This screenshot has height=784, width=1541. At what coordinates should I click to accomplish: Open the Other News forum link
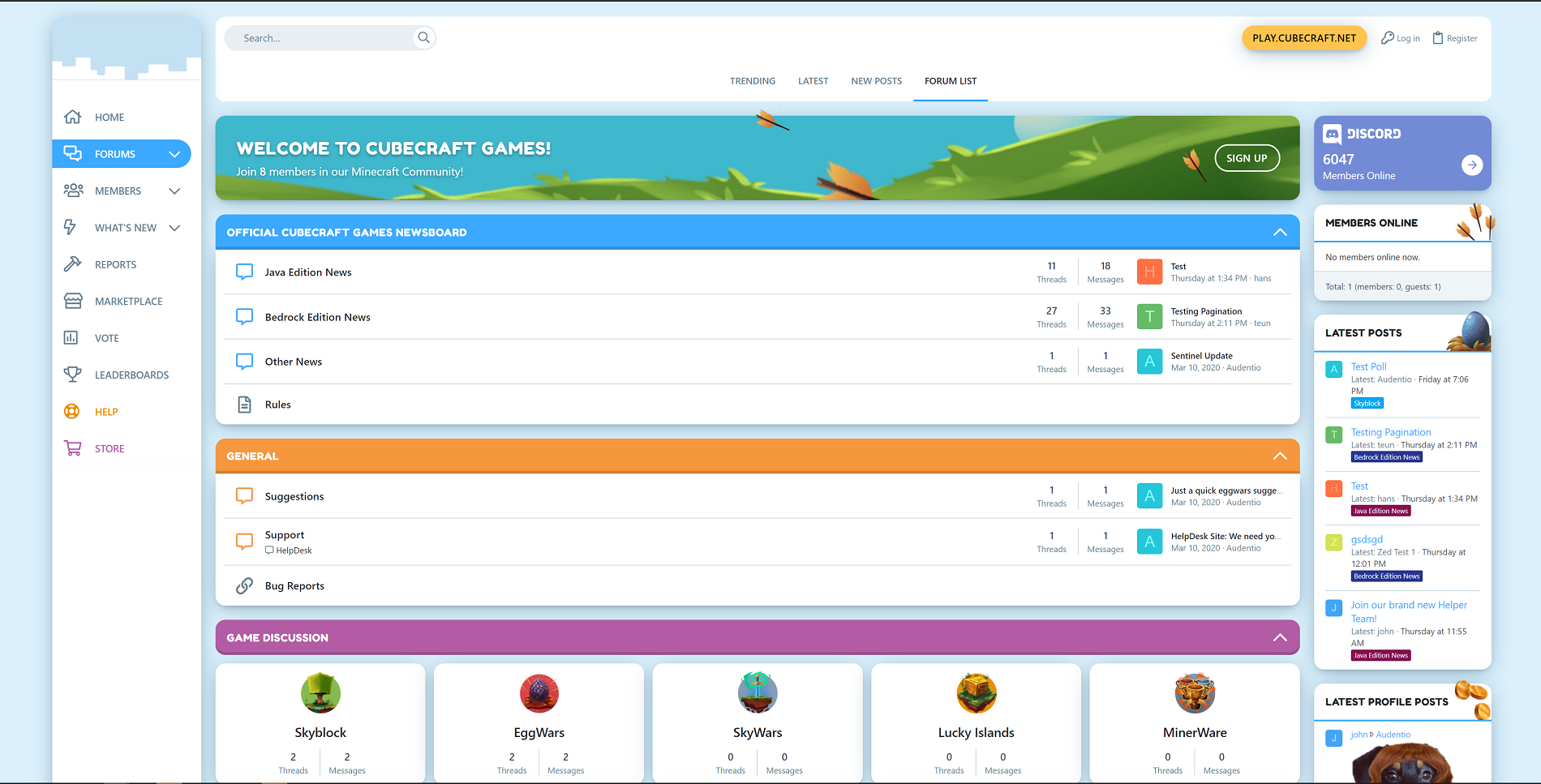[294, 362]
